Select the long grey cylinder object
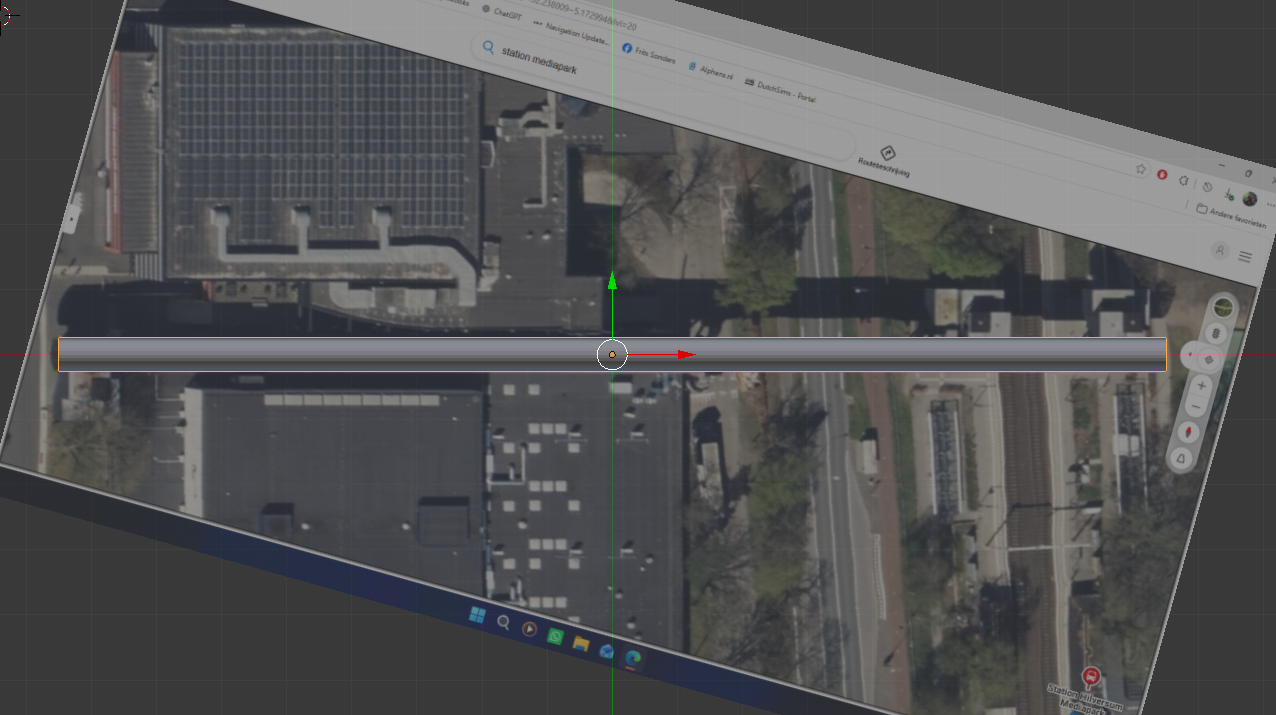The image size is (1276, 715). [x=612, y=354]
